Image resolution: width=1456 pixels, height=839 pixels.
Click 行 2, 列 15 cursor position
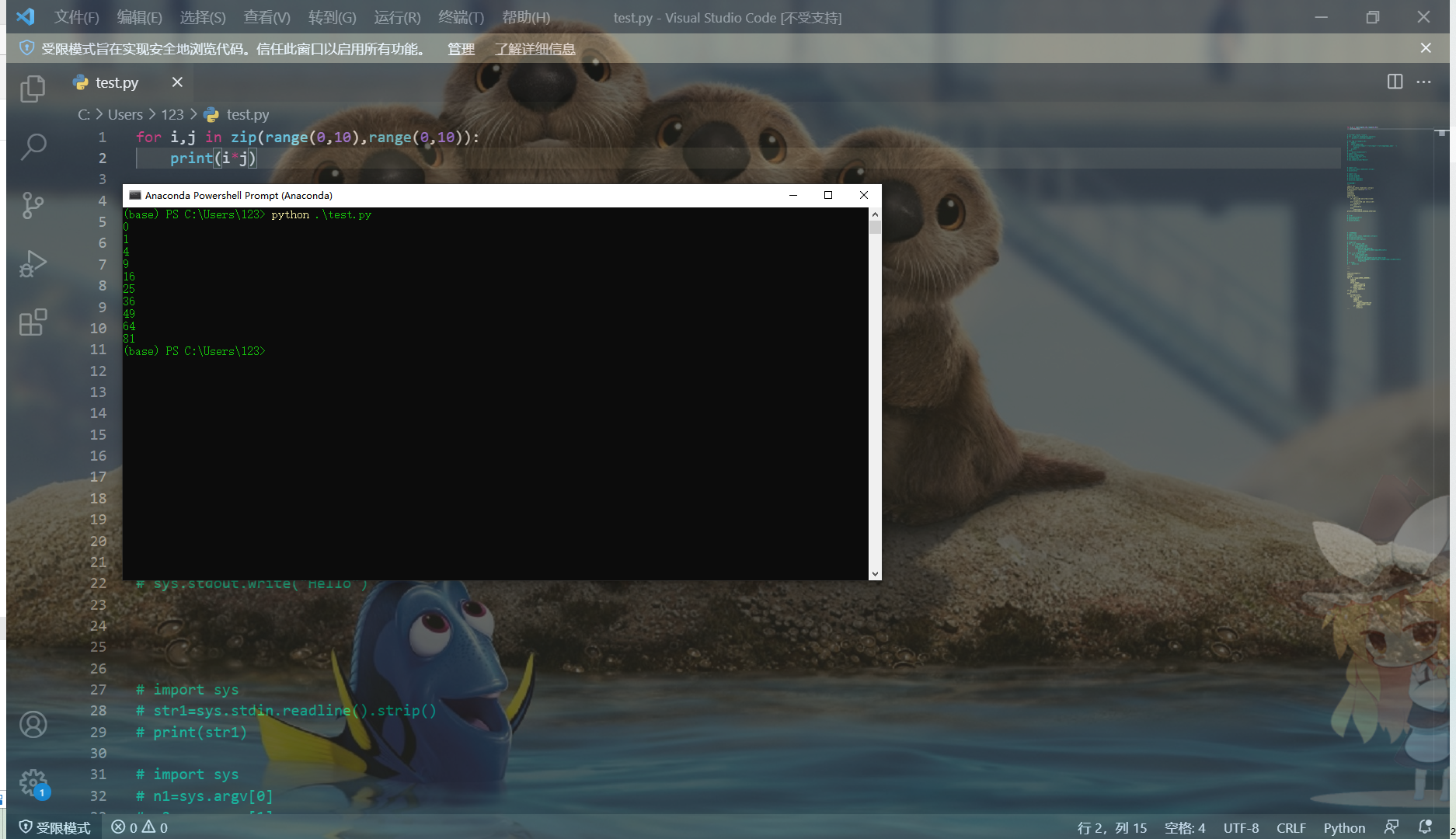[1112, 828]
